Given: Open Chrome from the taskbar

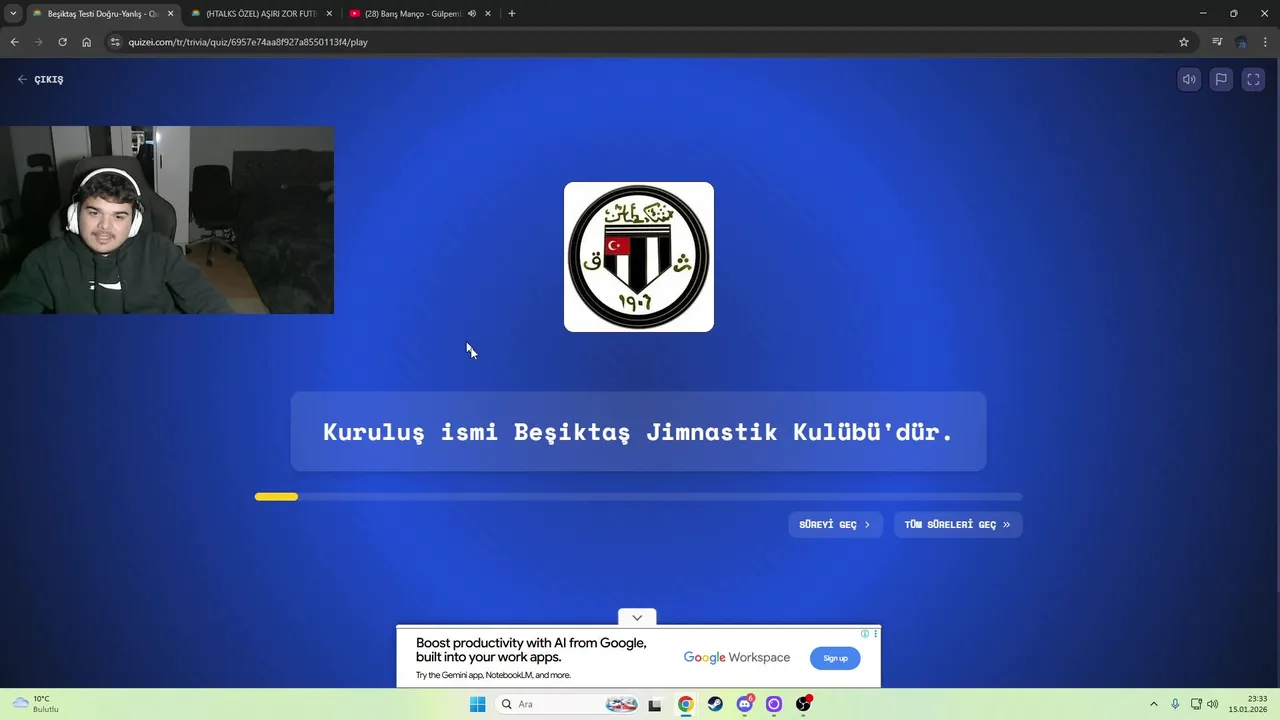Looking at the screenshot, I should [685, 704].
